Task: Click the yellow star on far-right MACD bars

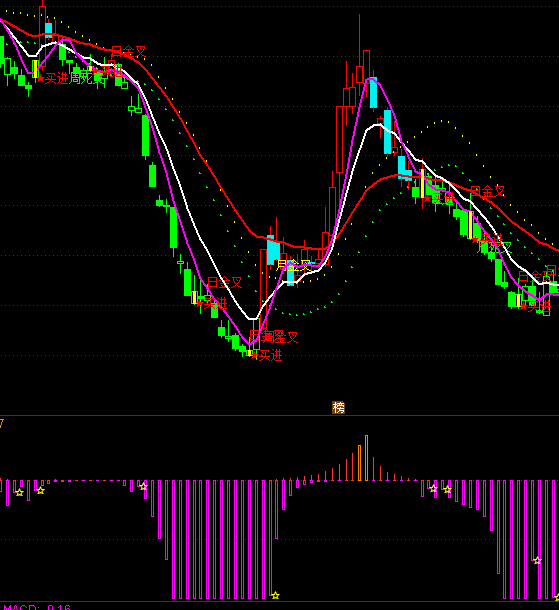Action: pos(538,561)
